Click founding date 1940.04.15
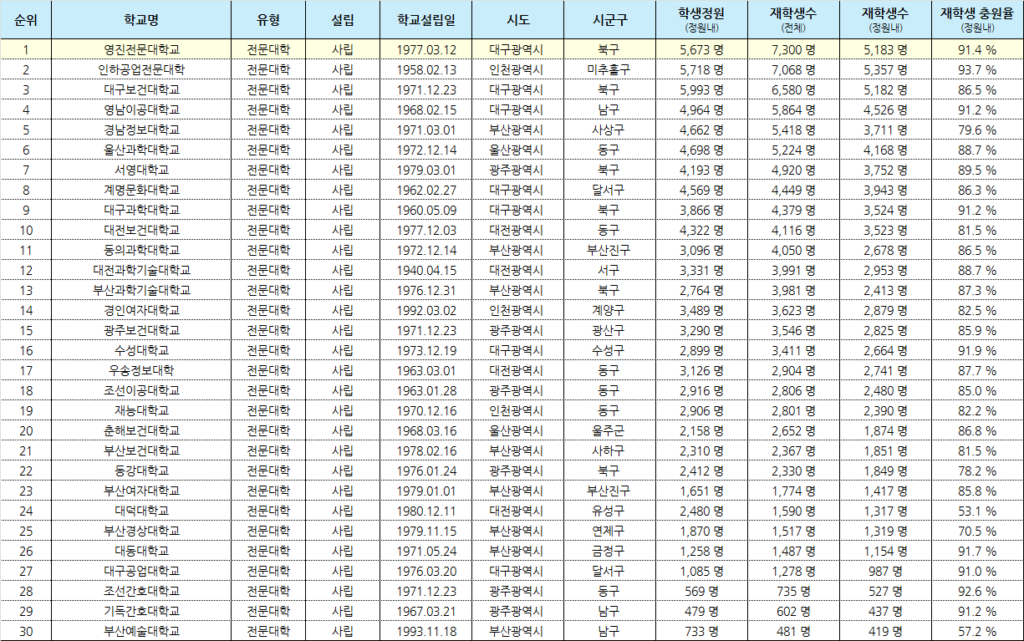The height and width of the screenshot is (641, 1024). pos(426,271)
